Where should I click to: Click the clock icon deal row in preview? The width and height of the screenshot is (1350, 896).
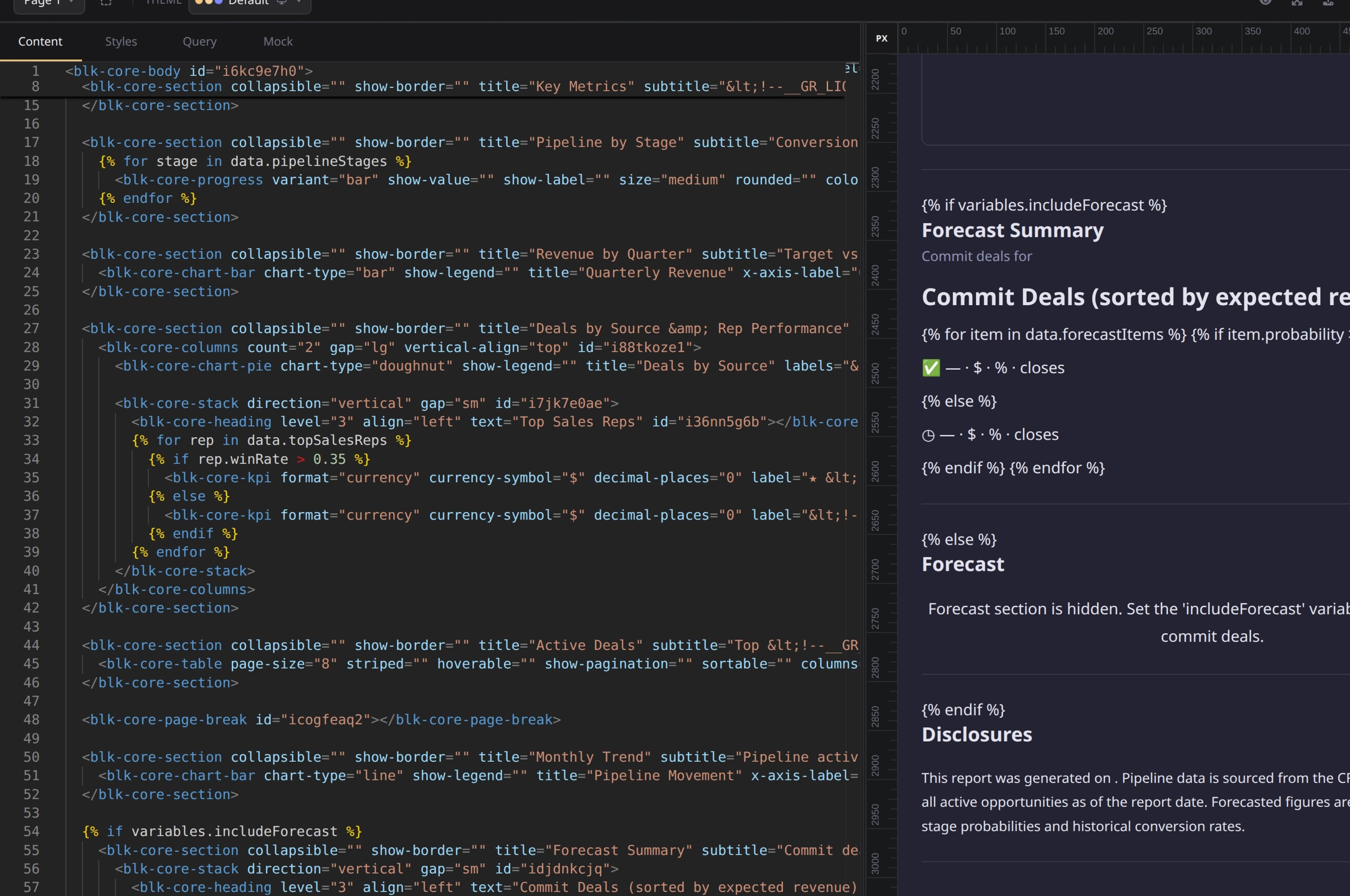990,435
